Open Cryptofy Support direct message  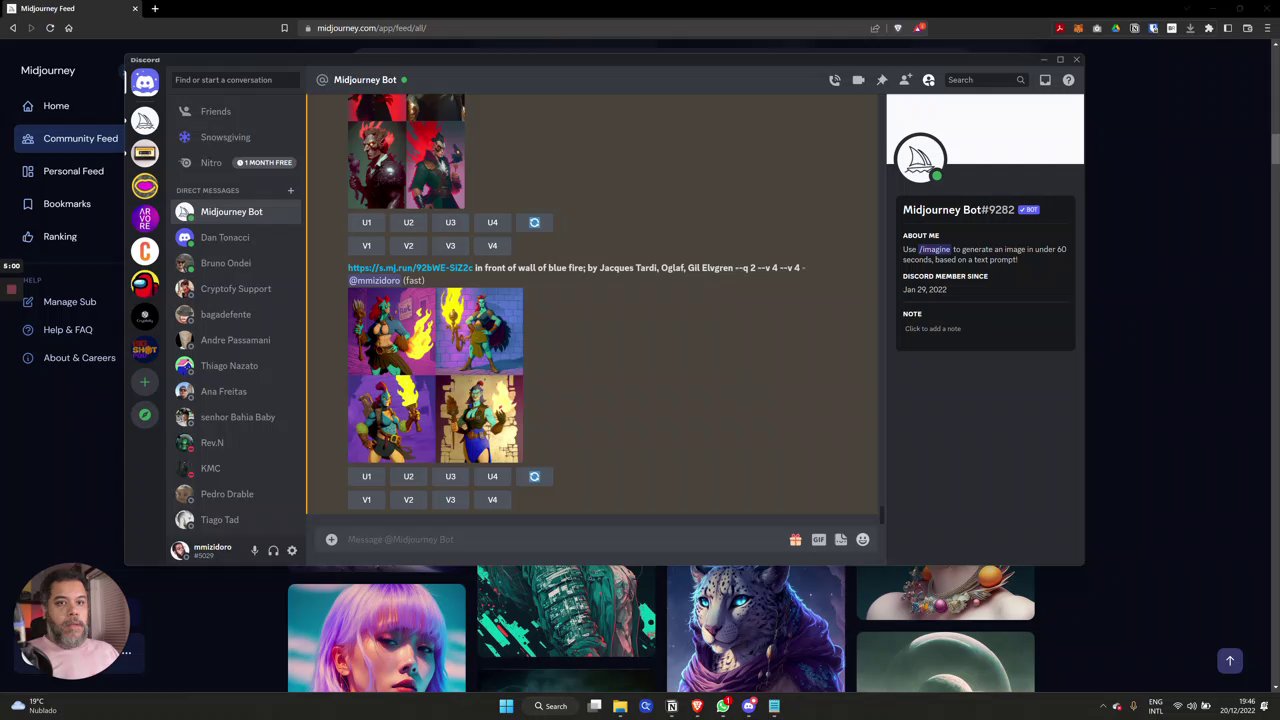point(235,289)
